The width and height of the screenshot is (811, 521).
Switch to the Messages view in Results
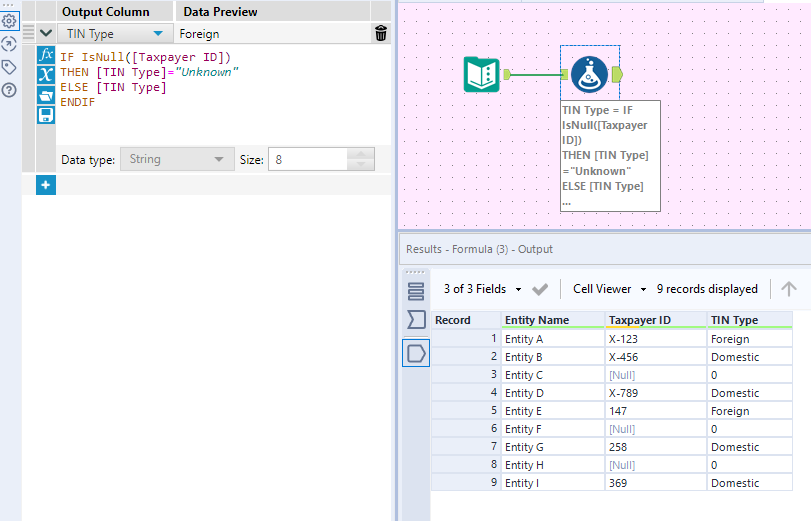click(x=416, y=291)
